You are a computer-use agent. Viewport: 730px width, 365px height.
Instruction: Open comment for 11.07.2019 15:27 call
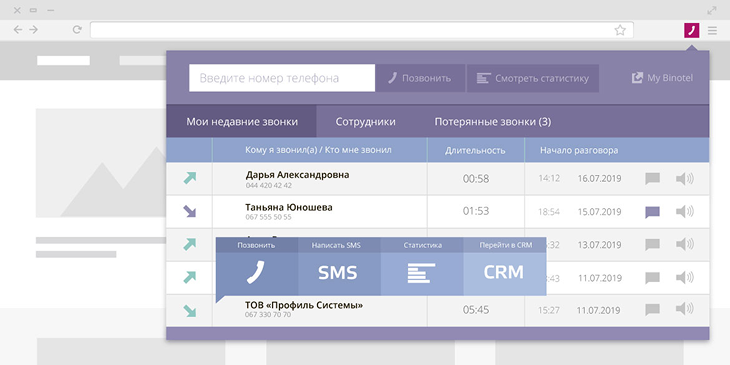652,310
